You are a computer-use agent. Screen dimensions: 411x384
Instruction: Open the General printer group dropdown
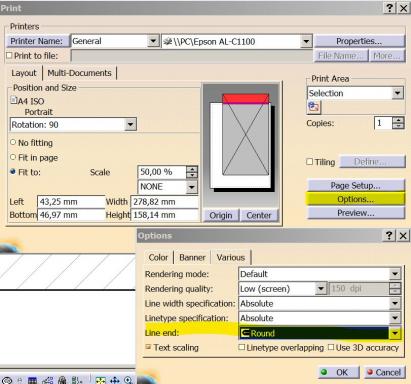[153, 41]
